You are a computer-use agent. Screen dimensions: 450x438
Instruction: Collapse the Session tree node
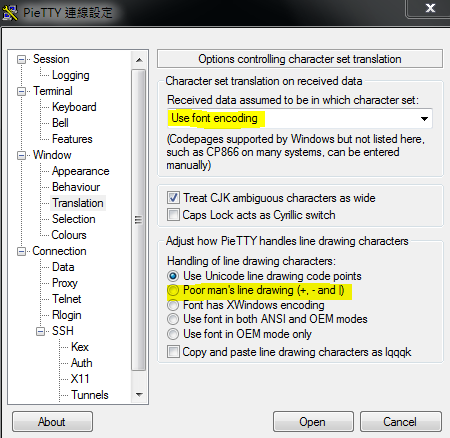[21, 60]
